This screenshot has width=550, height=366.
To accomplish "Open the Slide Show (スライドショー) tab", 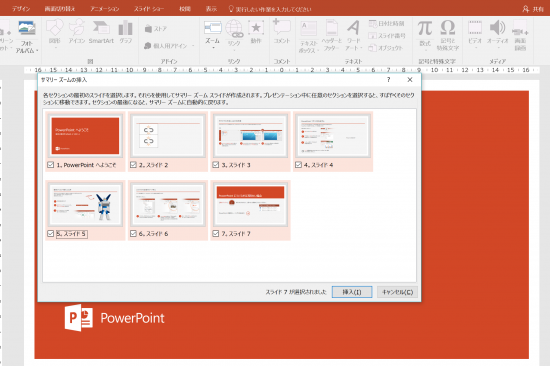I will tap(149, 9).
